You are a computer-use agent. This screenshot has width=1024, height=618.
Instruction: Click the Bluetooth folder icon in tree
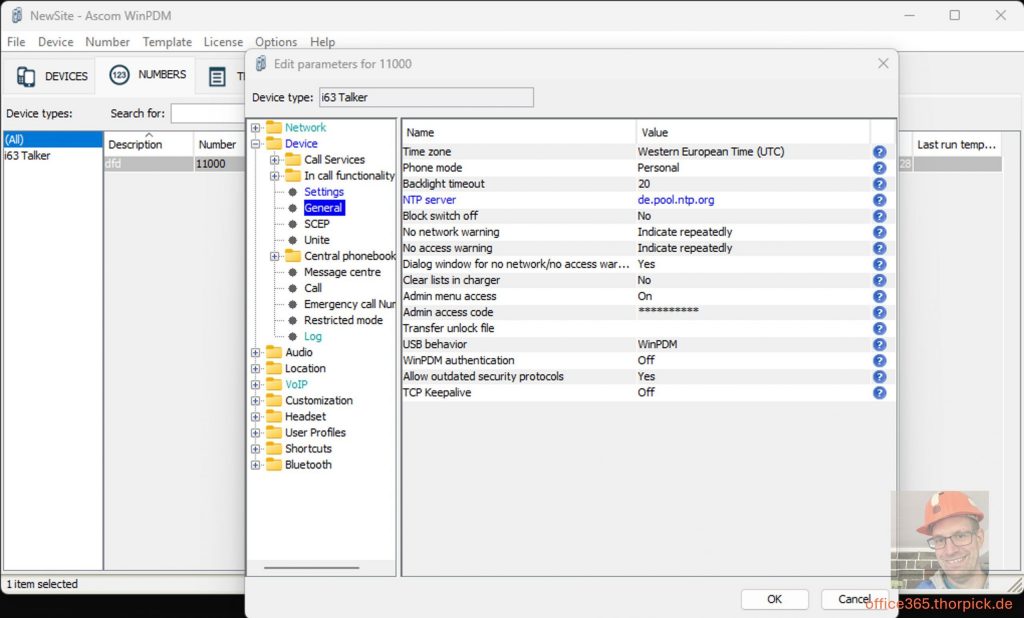(x=273, y=465)
